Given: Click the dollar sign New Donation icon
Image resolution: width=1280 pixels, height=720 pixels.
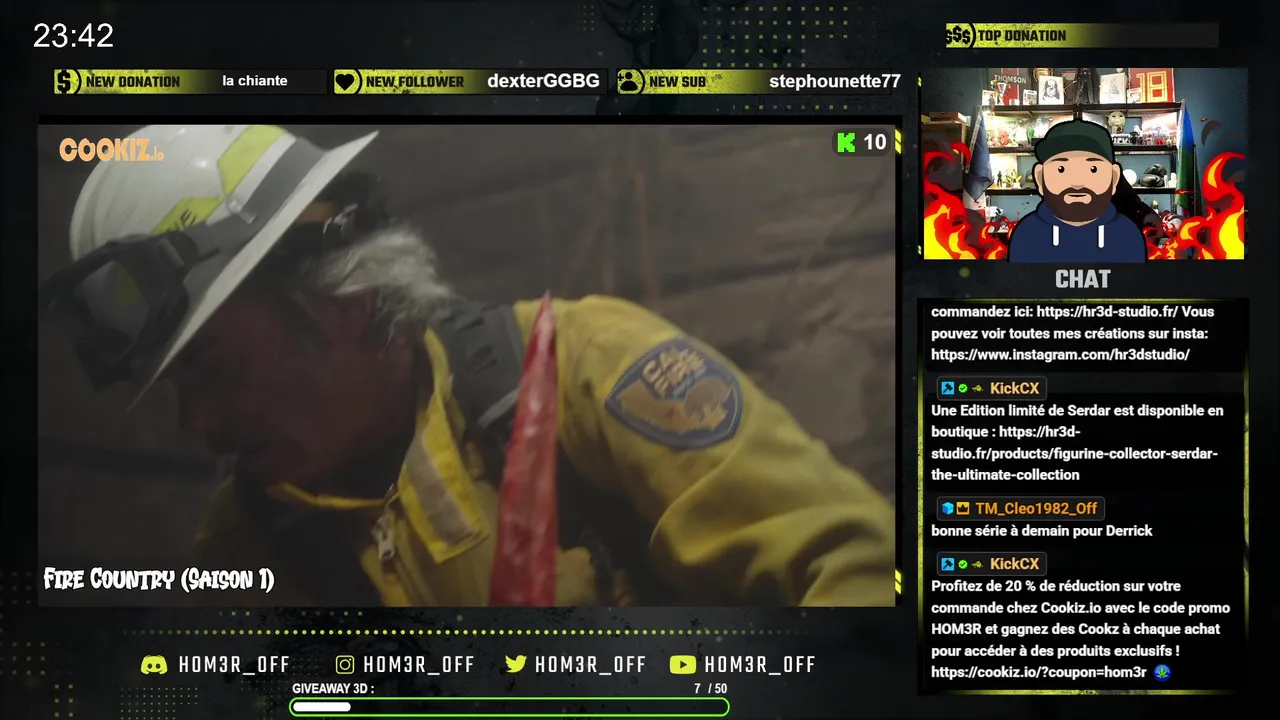Looking at the screenshot, I should point(67,82).
